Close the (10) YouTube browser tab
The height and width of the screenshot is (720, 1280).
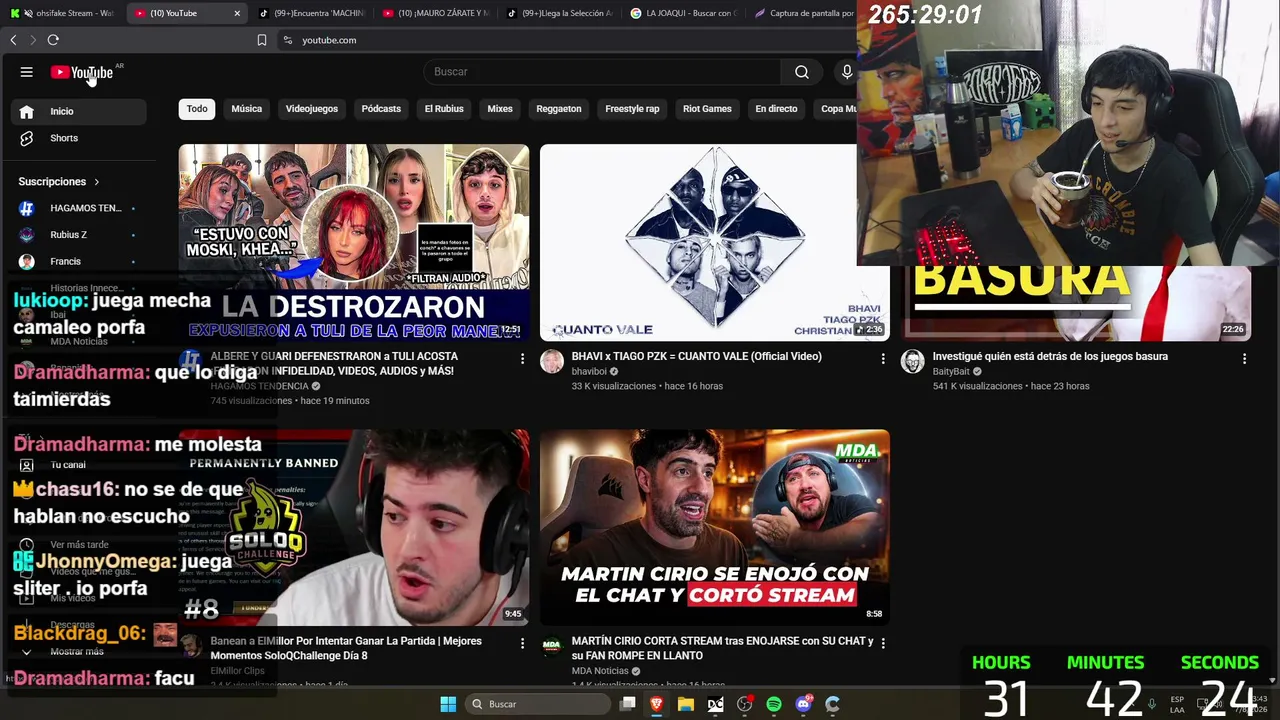[237, 13]
